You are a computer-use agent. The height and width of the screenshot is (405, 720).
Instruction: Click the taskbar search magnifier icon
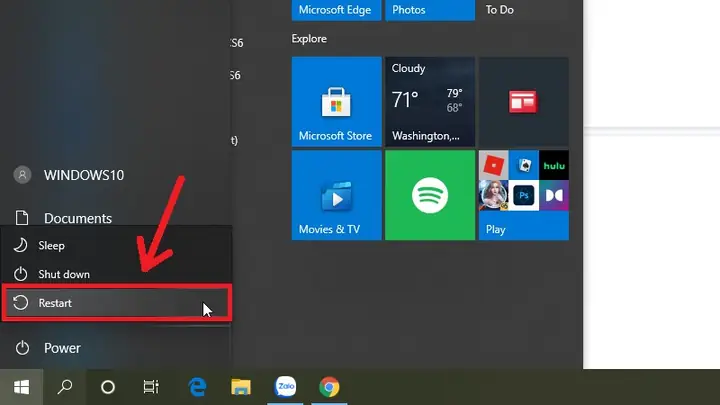[x=65, y=387]
